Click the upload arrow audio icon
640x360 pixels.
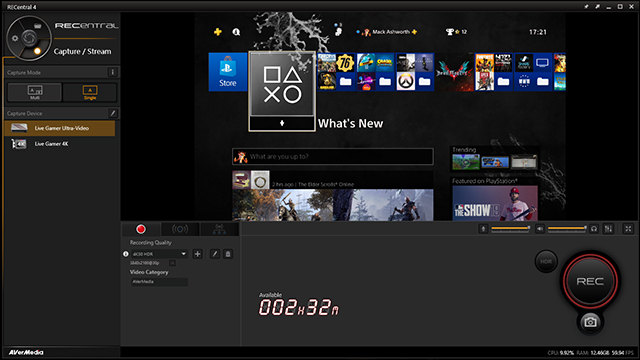[x=483, y=229]
